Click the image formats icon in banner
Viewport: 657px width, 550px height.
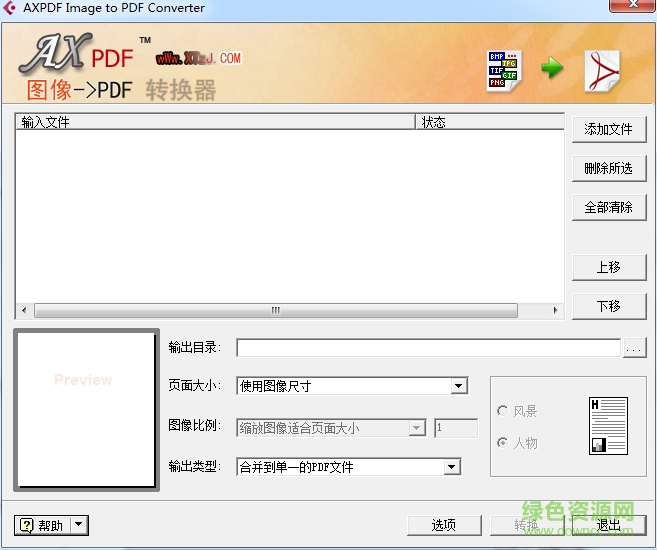(x=503, y=70)
